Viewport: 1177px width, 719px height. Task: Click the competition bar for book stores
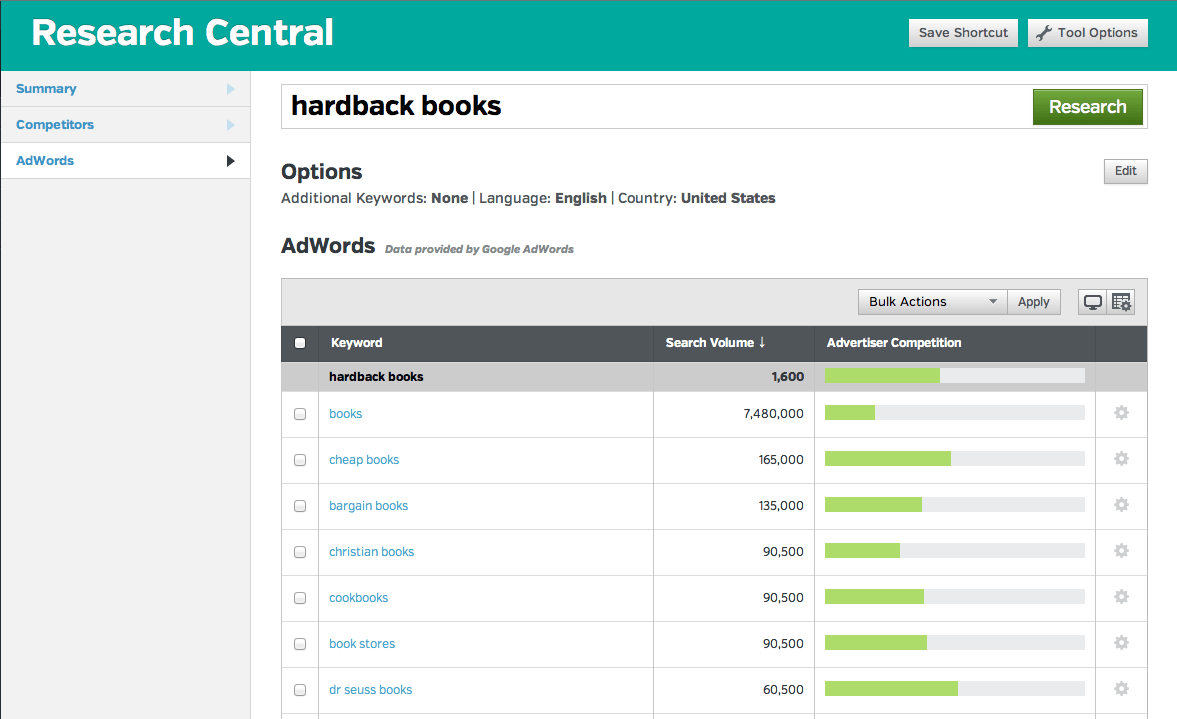click(955, 643)
